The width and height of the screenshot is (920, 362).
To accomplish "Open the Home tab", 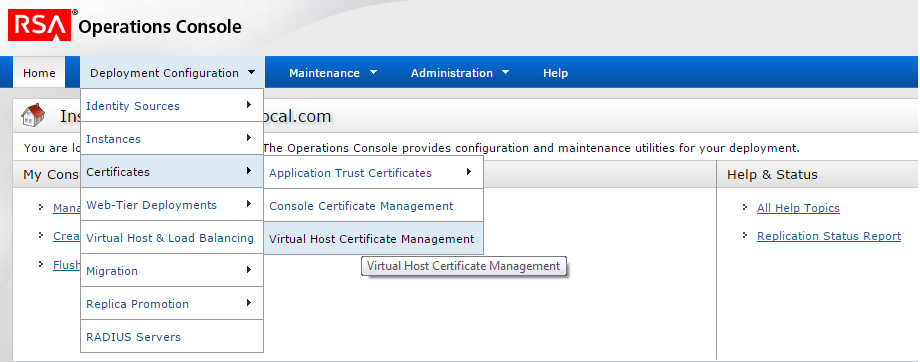I will click(39, 73).
